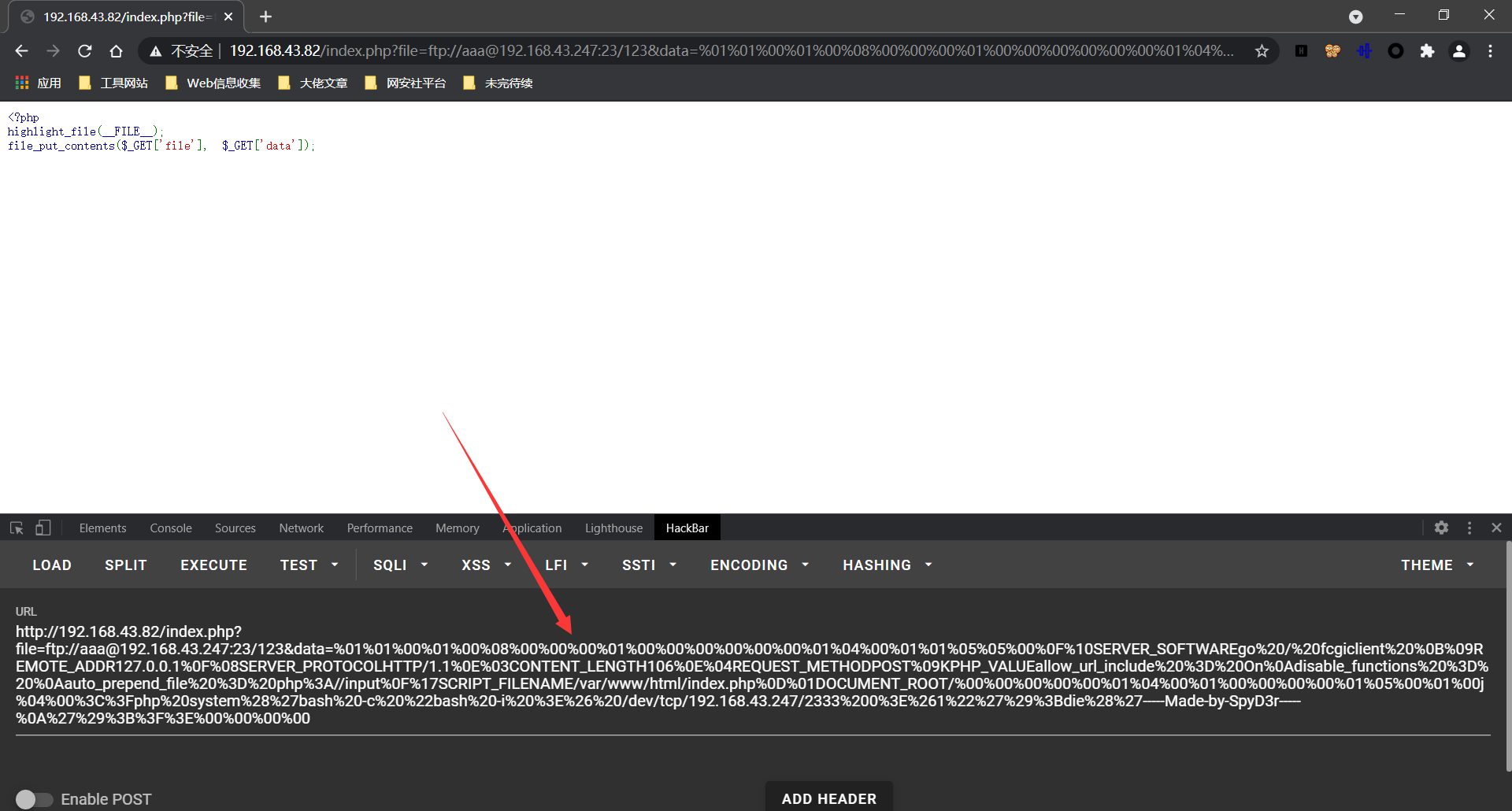The image size is (1512, 811).
Task: Open the home page via house icon
Action: (116, 51)
